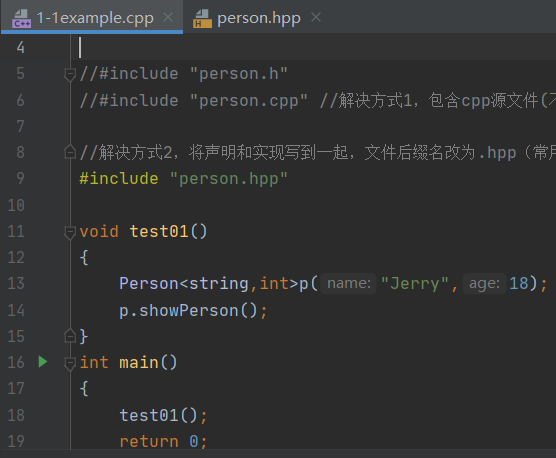
Task: Click line number 9 in the gutter
Action: click(20, 178)
